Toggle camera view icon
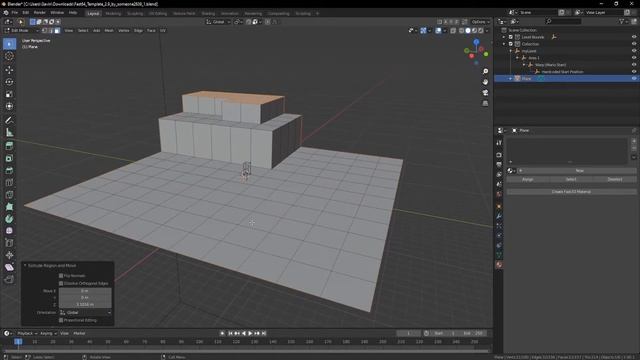640x360 pixels. pyautogui.click(x=485, y=93)
